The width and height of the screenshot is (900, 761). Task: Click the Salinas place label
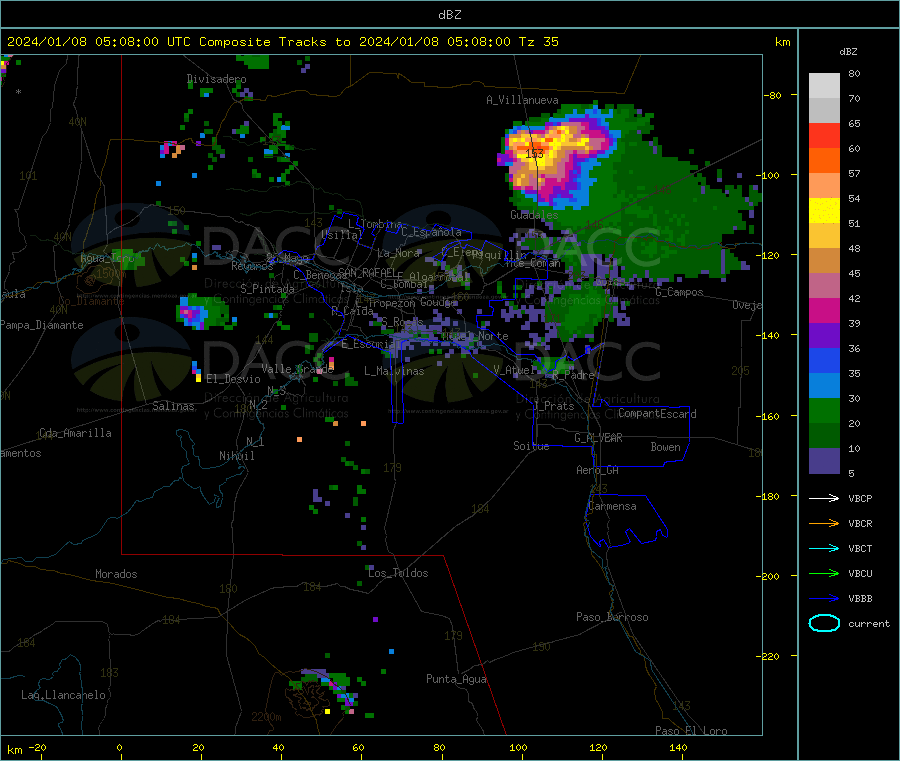pos(173,406)
